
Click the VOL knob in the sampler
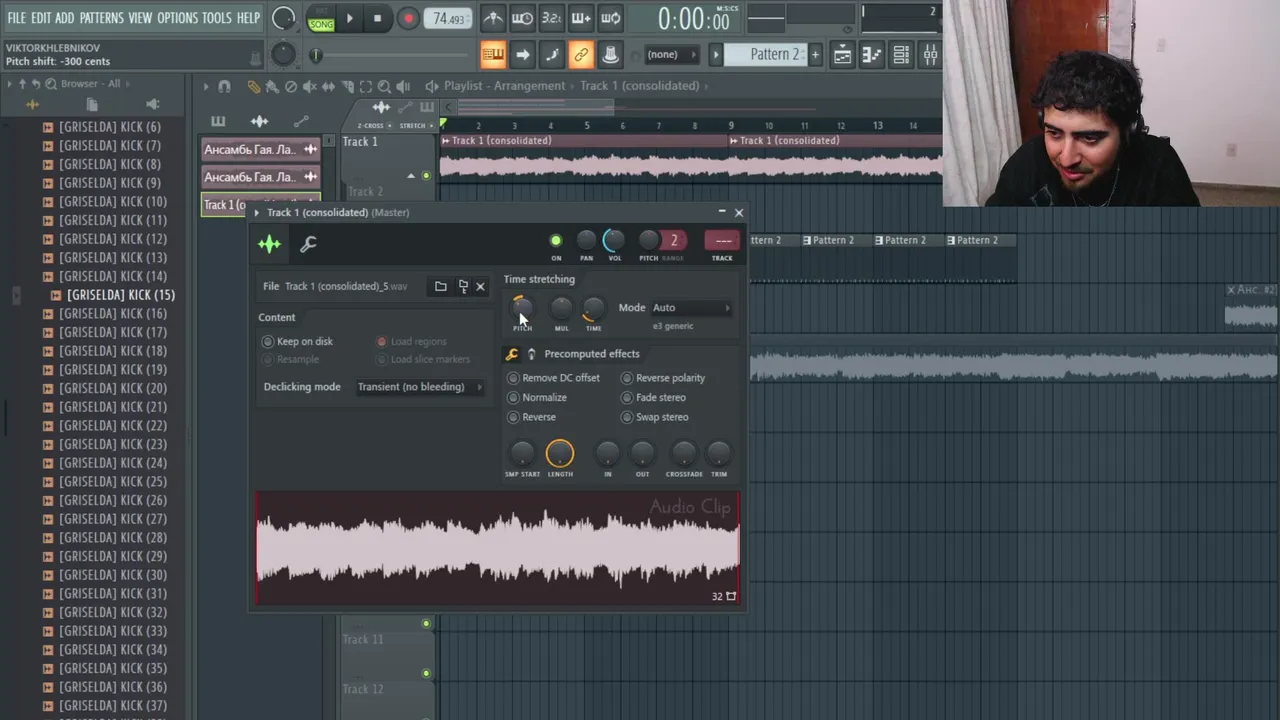coord(614,240)
